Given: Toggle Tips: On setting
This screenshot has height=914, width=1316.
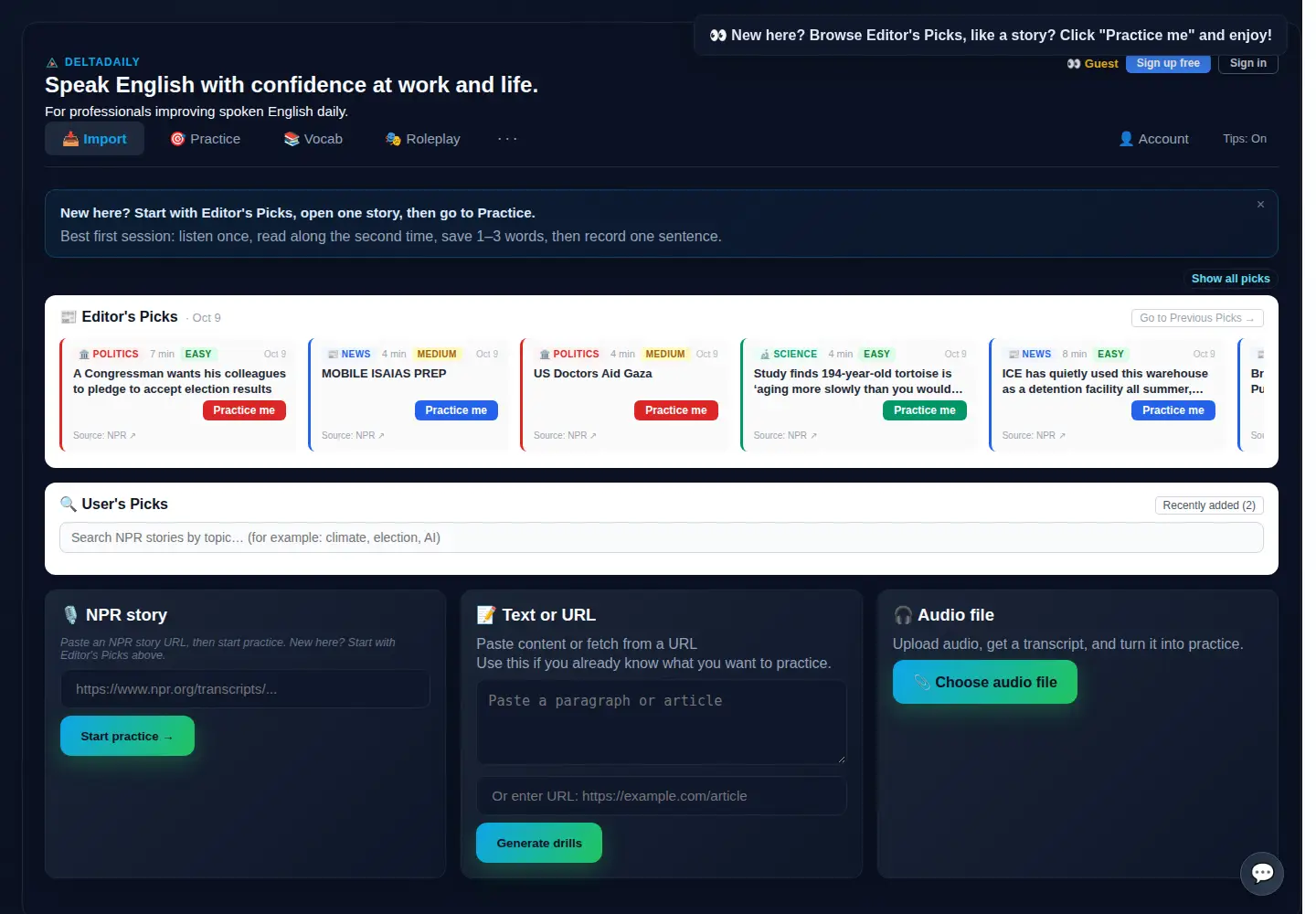Looking at the screenshot, I should pos(1245,139).
